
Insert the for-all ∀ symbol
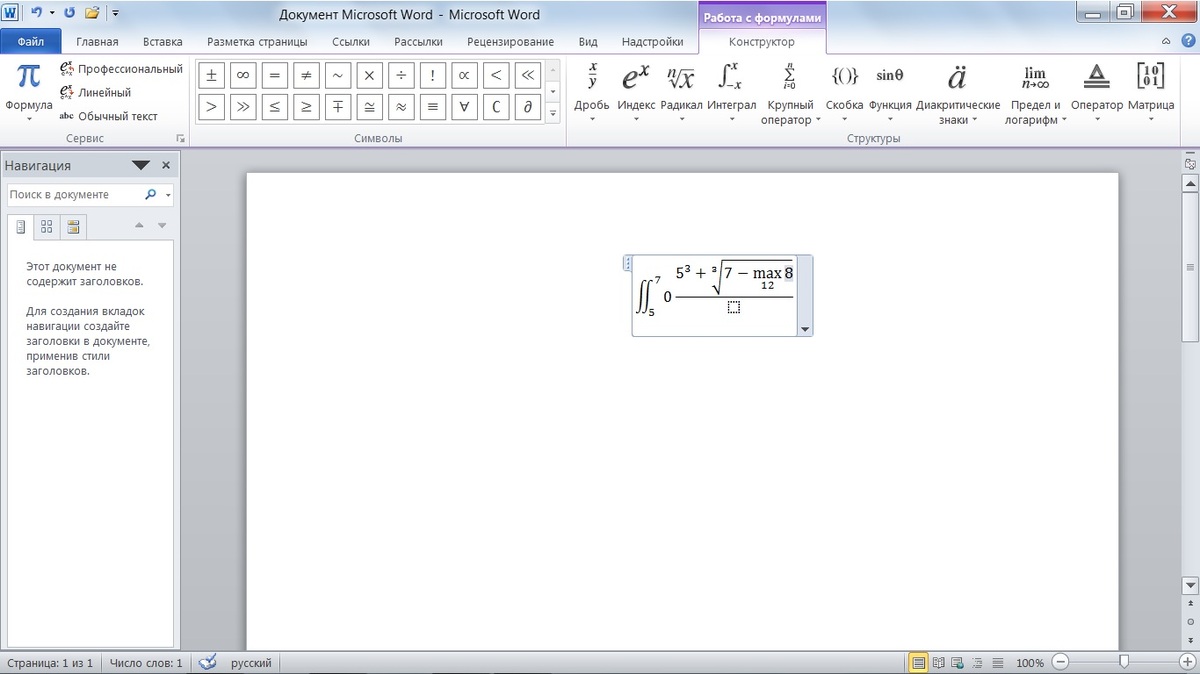[464, 106]
